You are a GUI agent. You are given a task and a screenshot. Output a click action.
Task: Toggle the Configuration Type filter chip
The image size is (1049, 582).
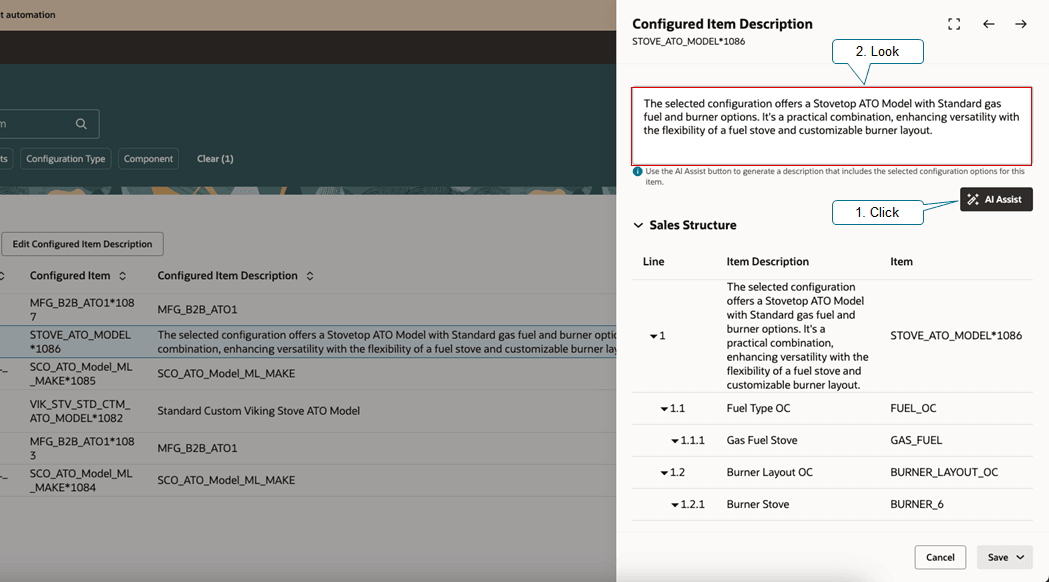65,158
